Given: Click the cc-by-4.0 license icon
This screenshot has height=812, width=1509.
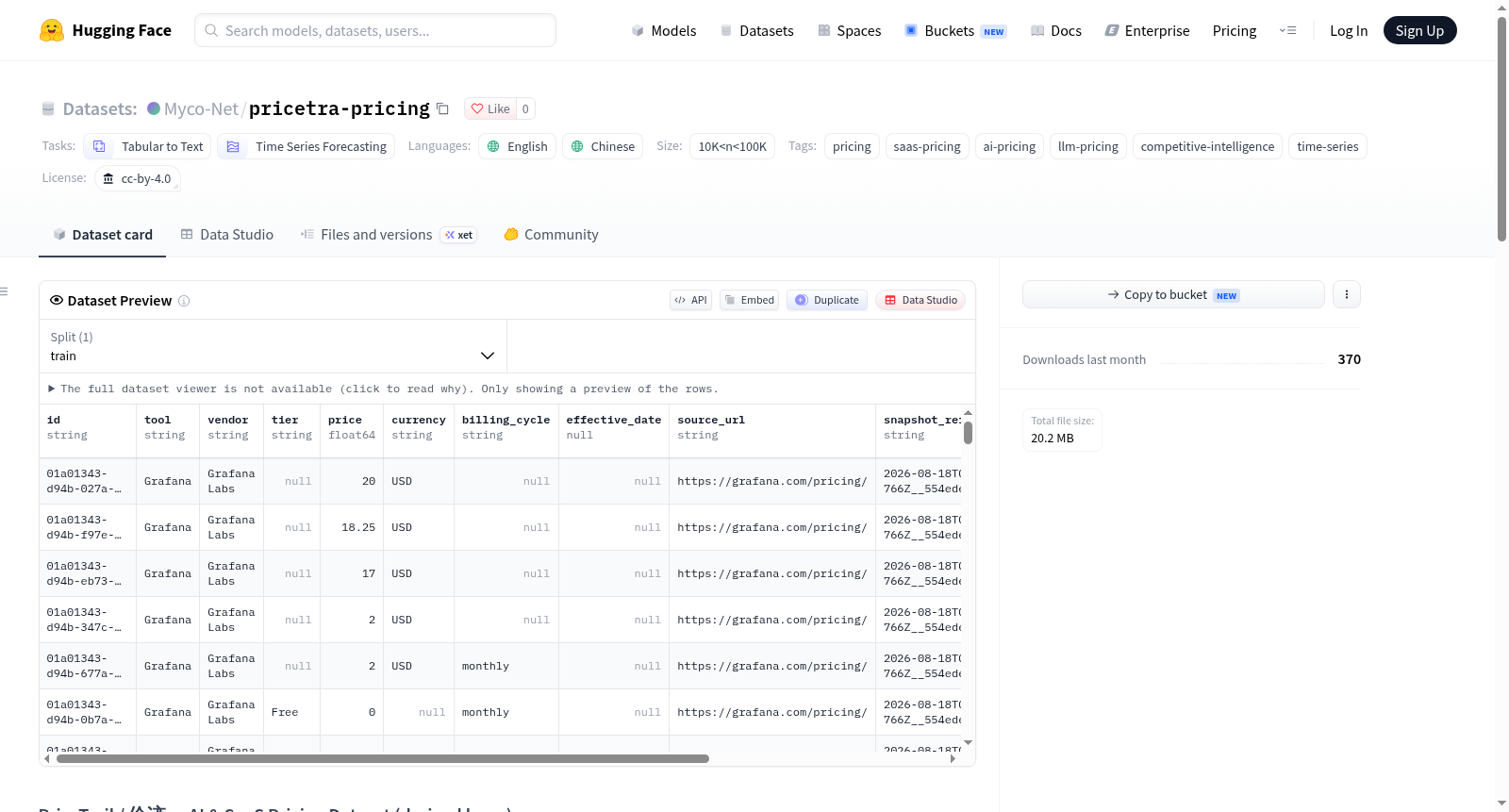Looking at the screenshot, I should (x=108, y=178).
